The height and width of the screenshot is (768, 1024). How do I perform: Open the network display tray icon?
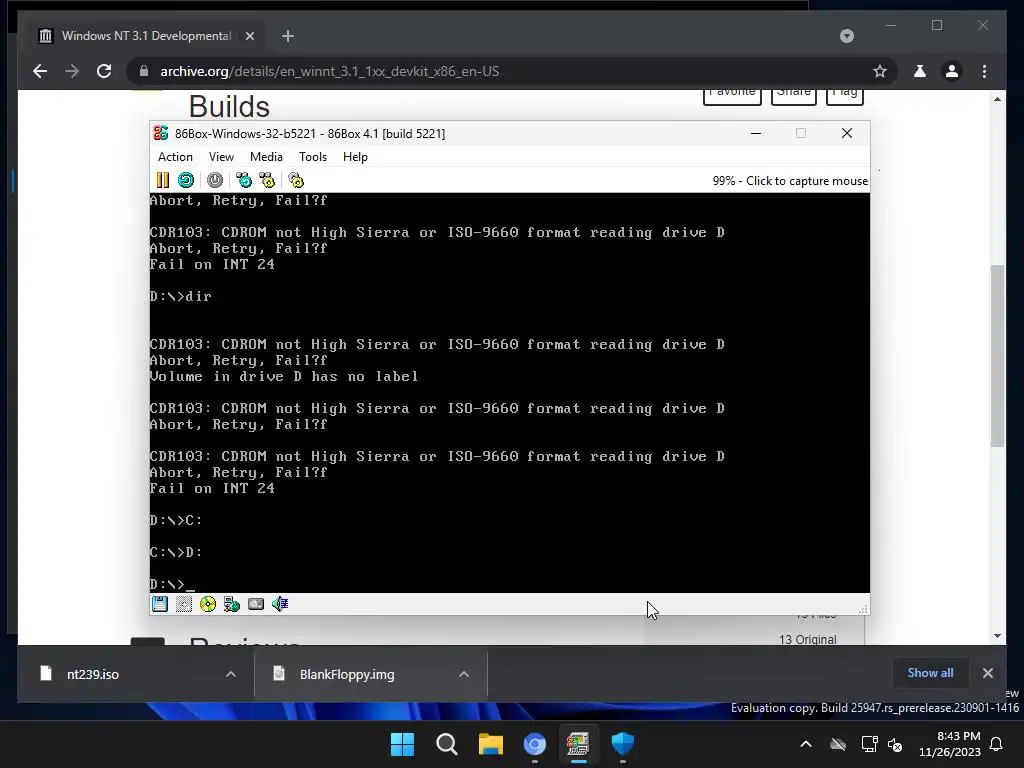(x=869, y=744)
